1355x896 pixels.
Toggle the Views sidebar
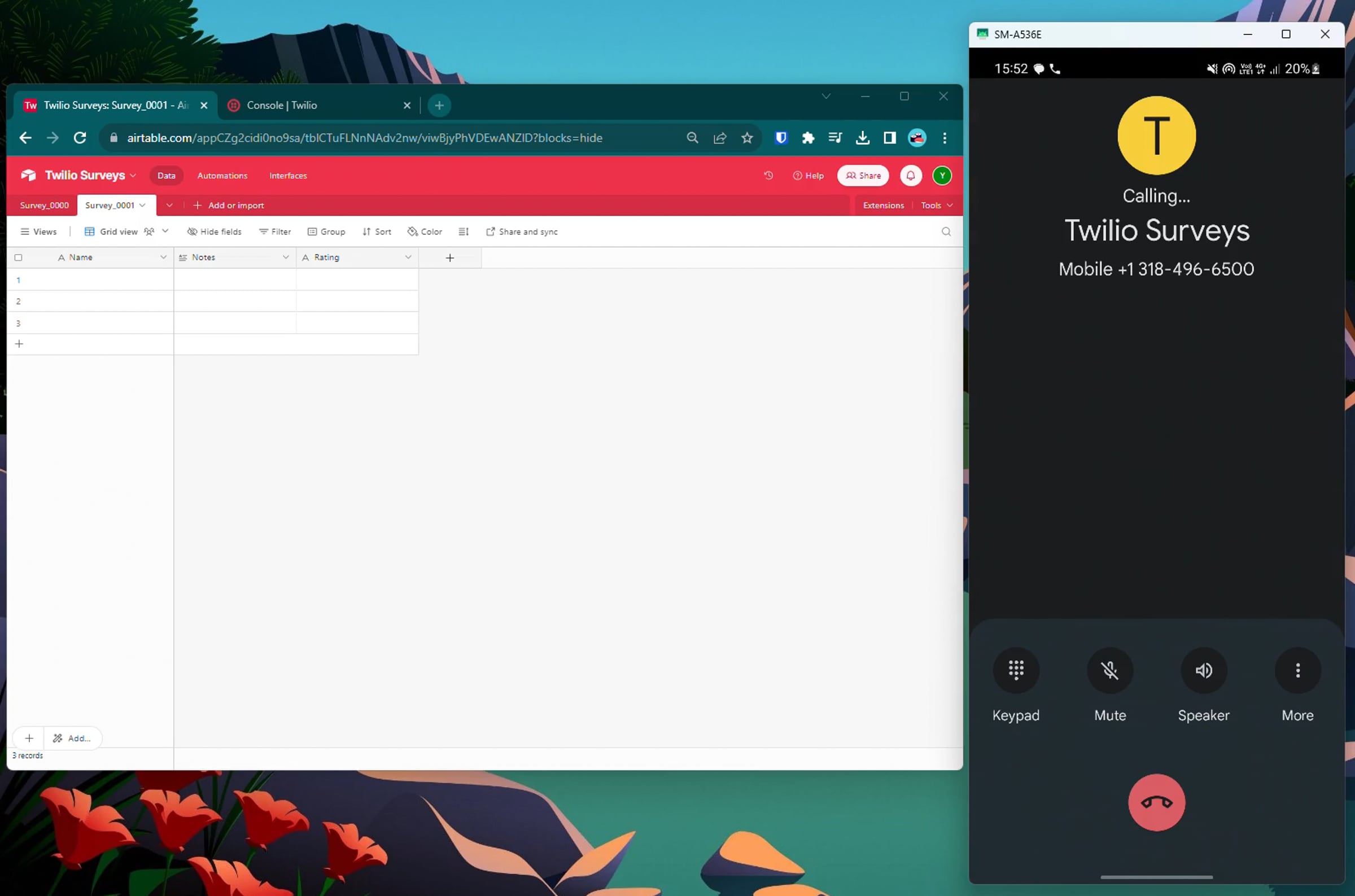click(x=39, y=231)
